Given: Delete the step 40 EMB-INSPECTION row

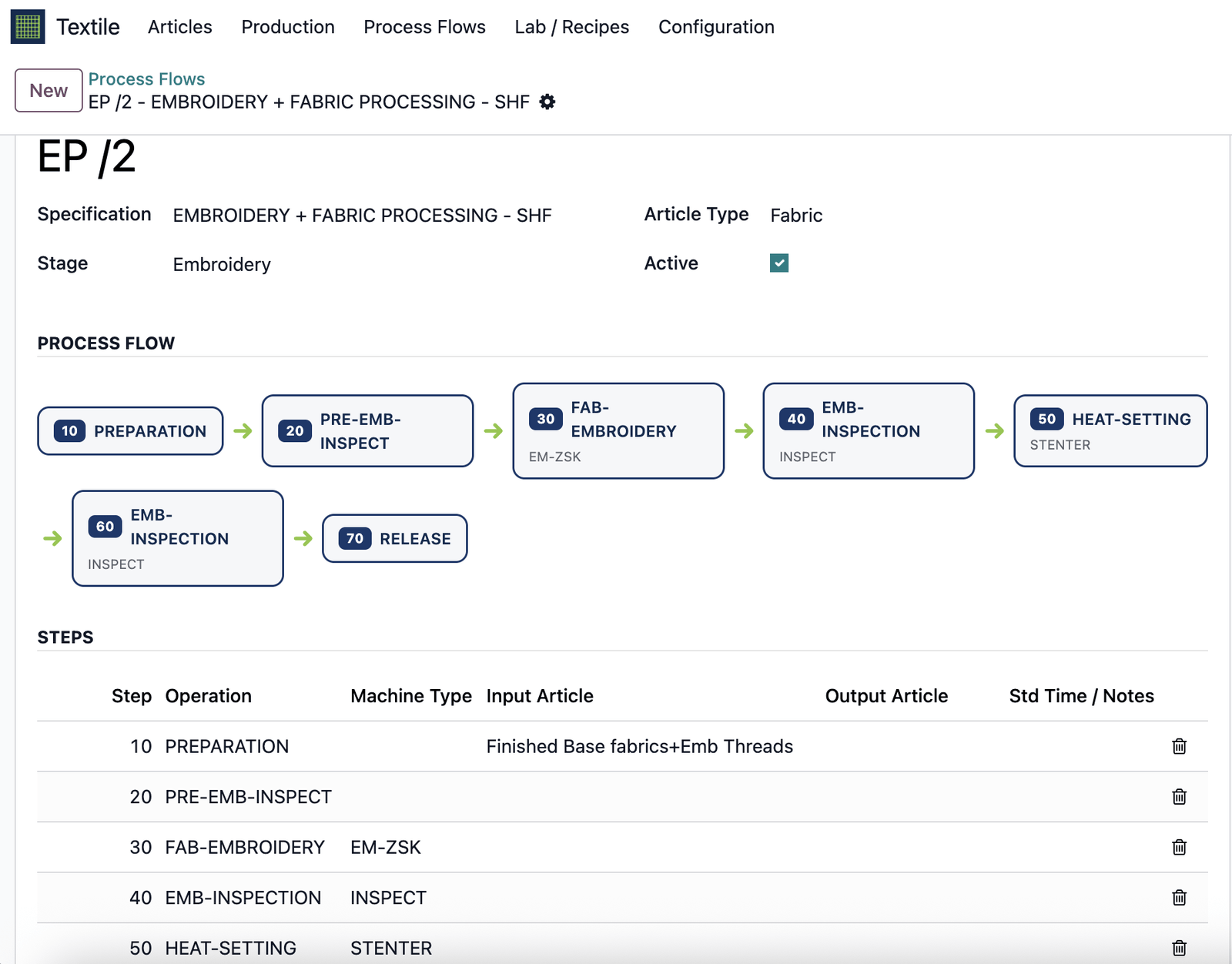Looking at the screenshot, I should click(1179, 897).
